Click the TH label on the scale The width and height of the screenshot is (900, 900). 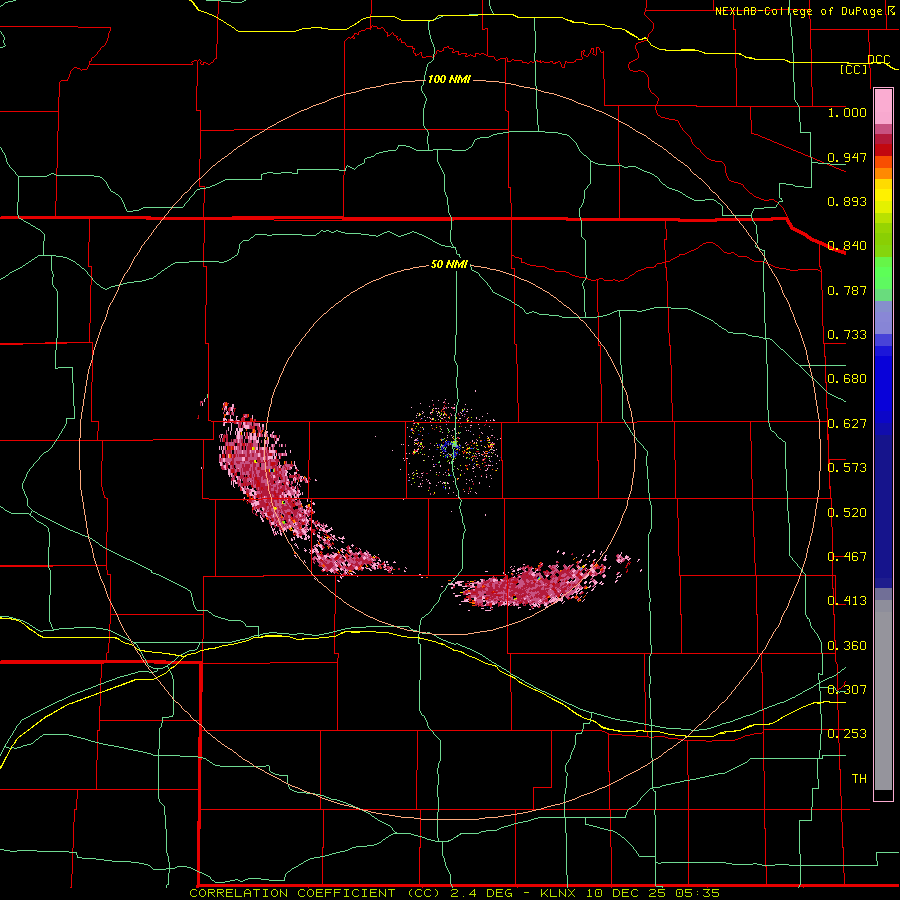click(859, 779)
